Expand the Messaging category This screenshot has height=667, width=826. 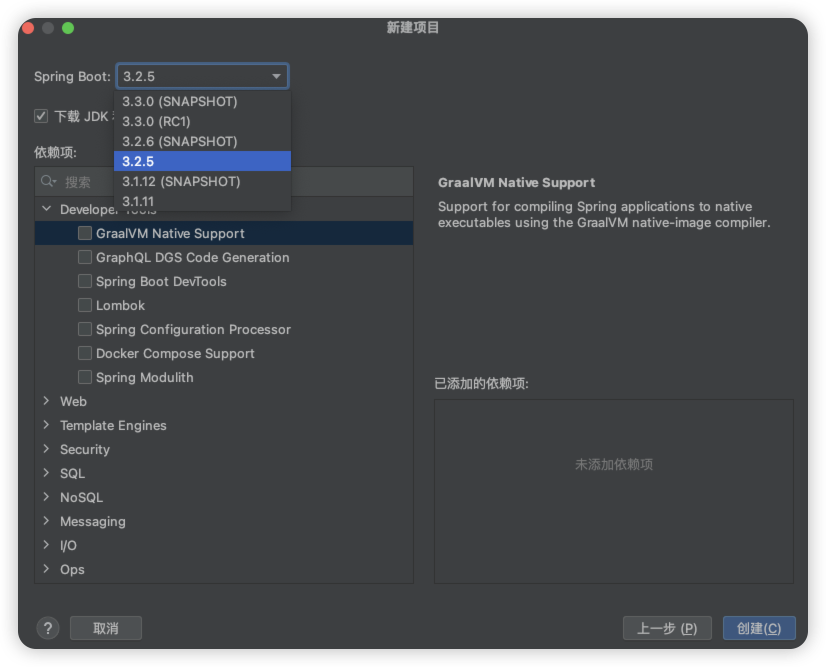[46, 521]
